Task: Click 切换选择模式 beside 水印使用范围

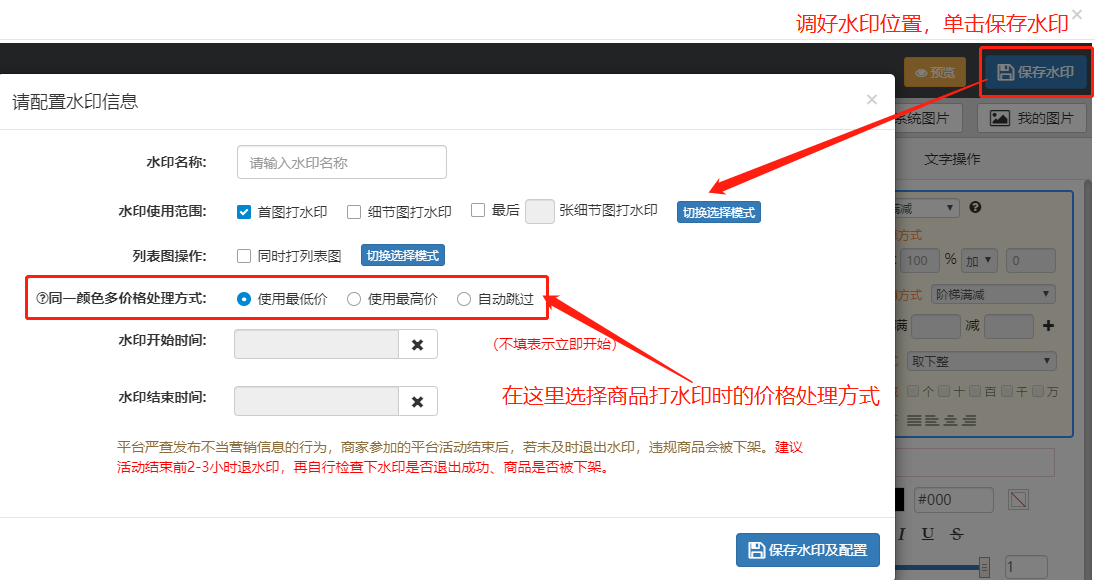Action: pos(718,212)
